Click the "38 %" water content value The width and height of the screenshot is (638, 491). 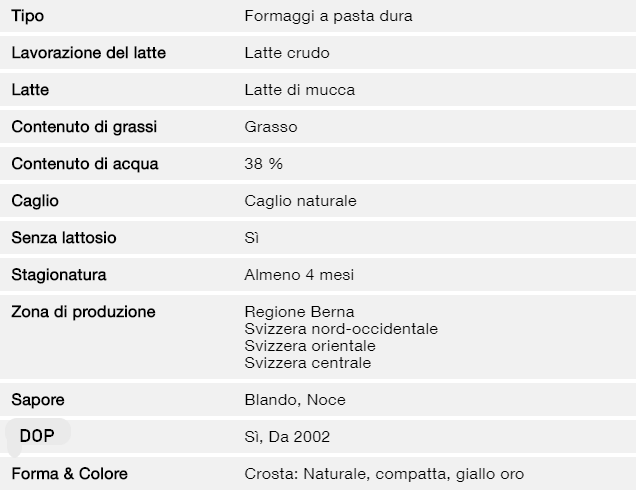click(x=263, y=164)
